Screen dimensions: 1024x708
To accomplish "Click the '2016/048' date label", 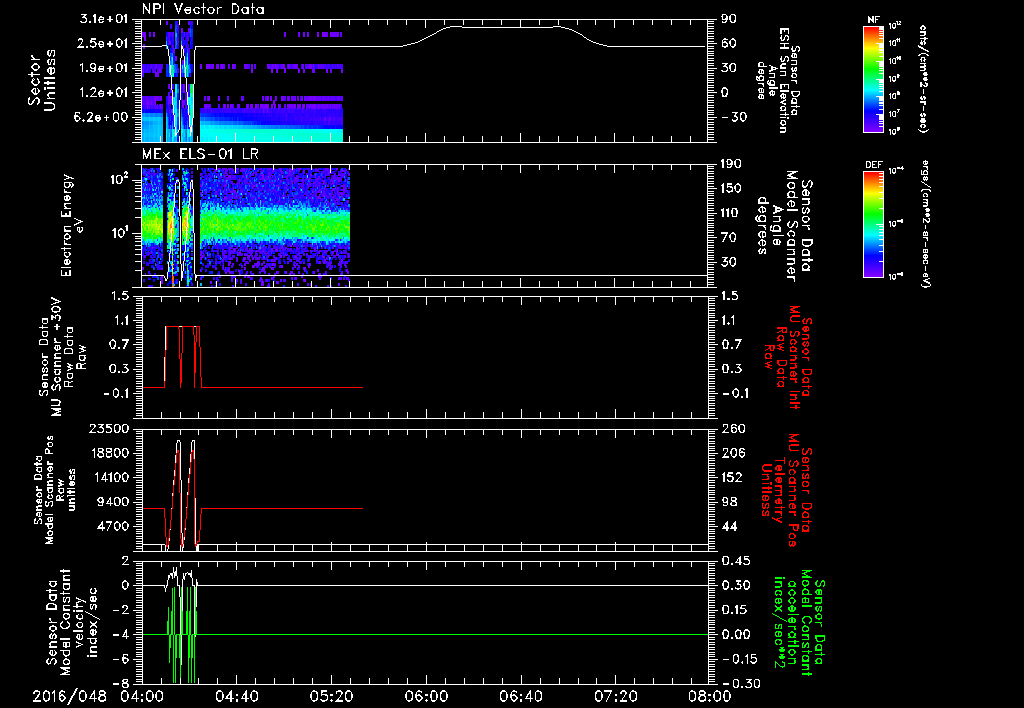I will (69, 696).
